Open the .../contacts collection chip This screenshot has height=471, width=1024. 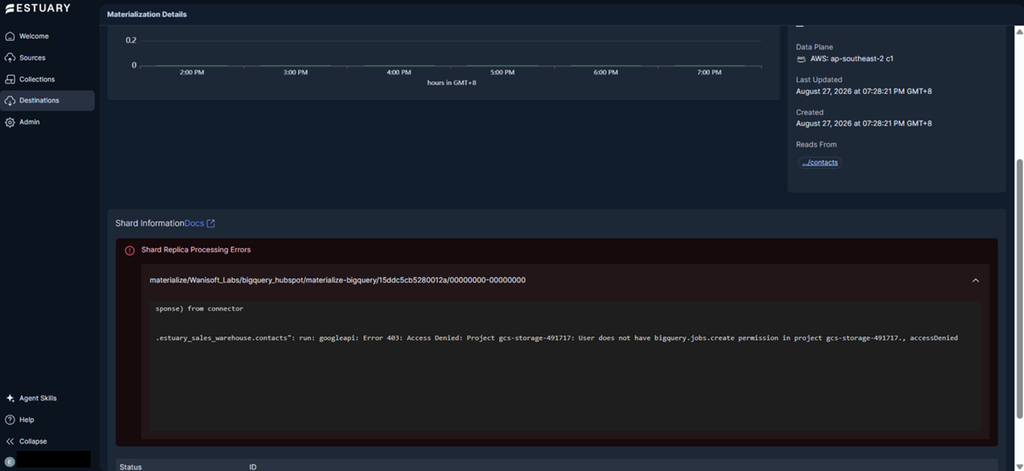[820, 163]
